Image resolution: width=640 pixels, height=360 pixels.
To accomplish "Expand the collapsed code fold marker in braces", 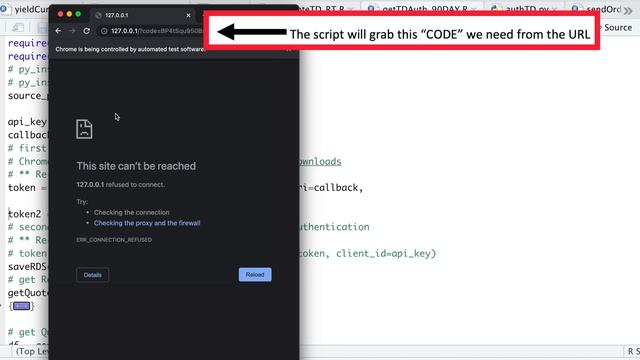I will click(22, 306).
